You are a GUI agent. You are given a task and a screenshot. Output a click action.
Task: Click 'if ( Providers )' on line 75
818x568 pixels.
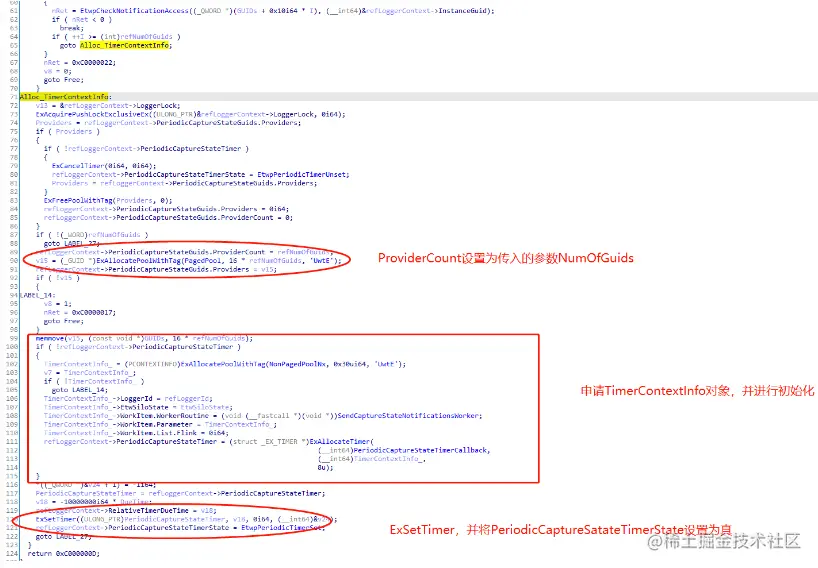click(68, 131)
